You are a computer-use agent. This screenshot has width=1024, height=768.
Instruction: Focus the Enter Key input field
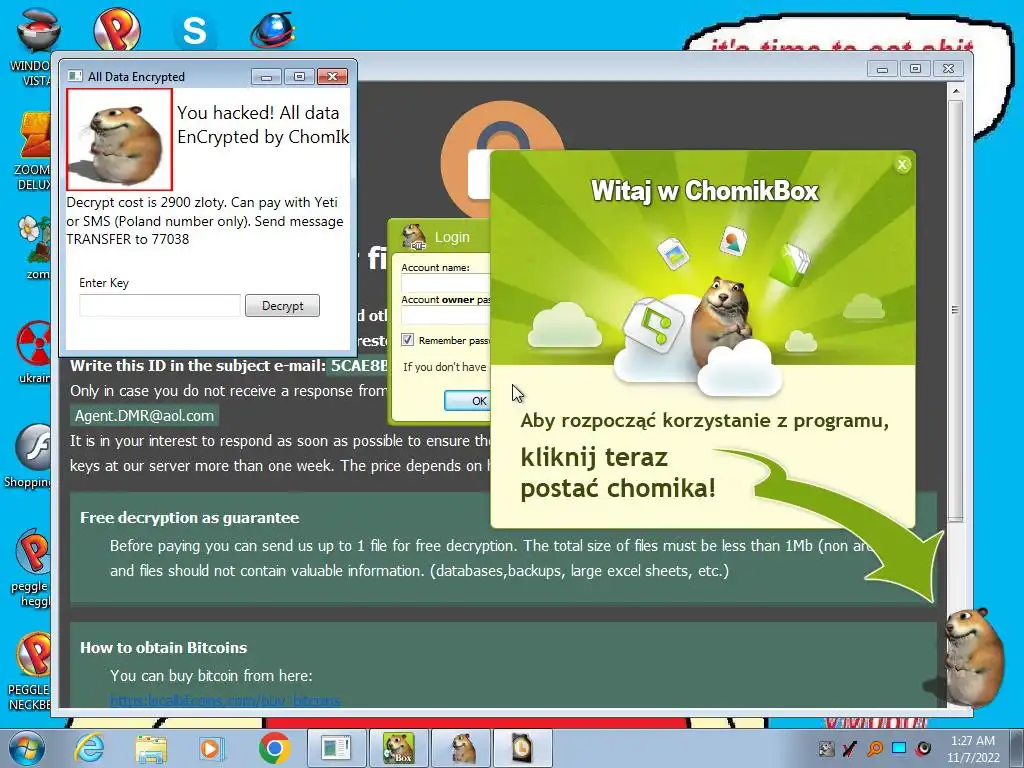coord(160,306)
